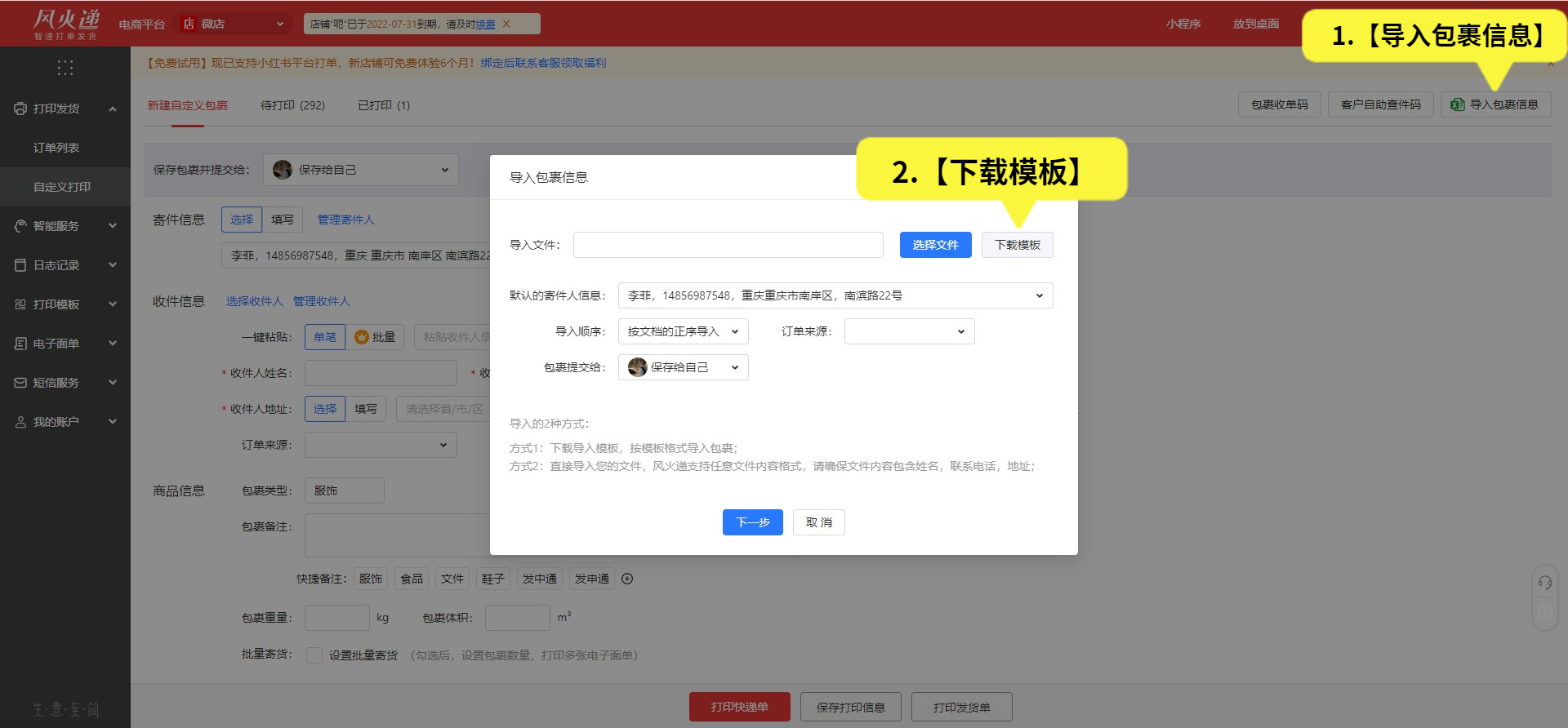
Task: Switch to 新建自定义包裹 tab
Action: tap(188, 105)
